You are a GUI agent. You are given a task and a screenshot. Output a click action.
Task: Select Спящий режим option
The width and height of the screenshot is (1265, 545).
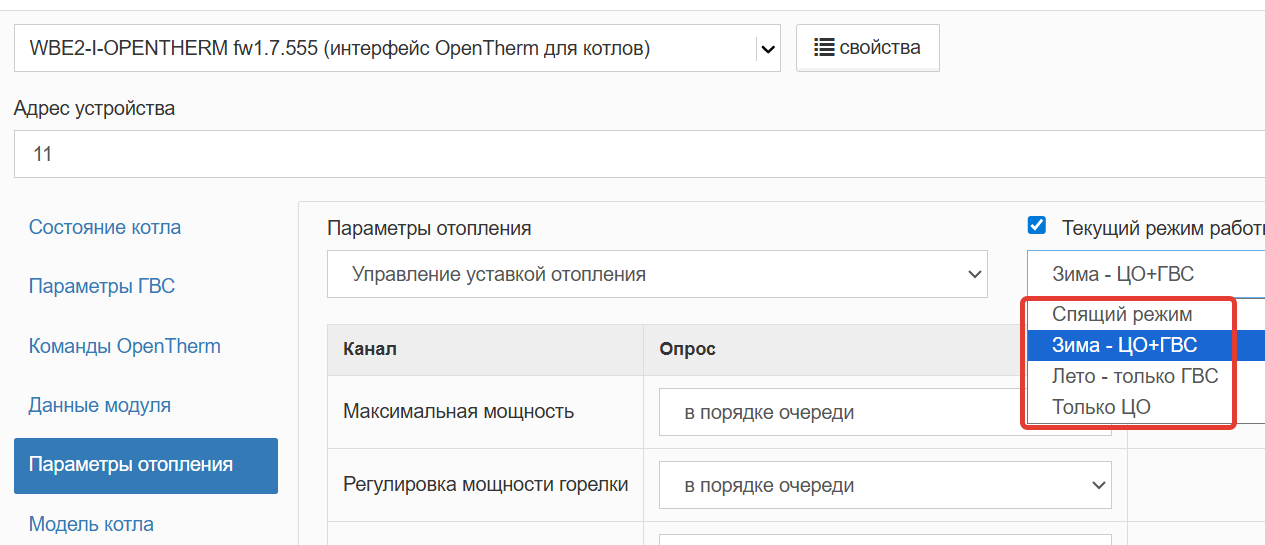coord(1121,314)
